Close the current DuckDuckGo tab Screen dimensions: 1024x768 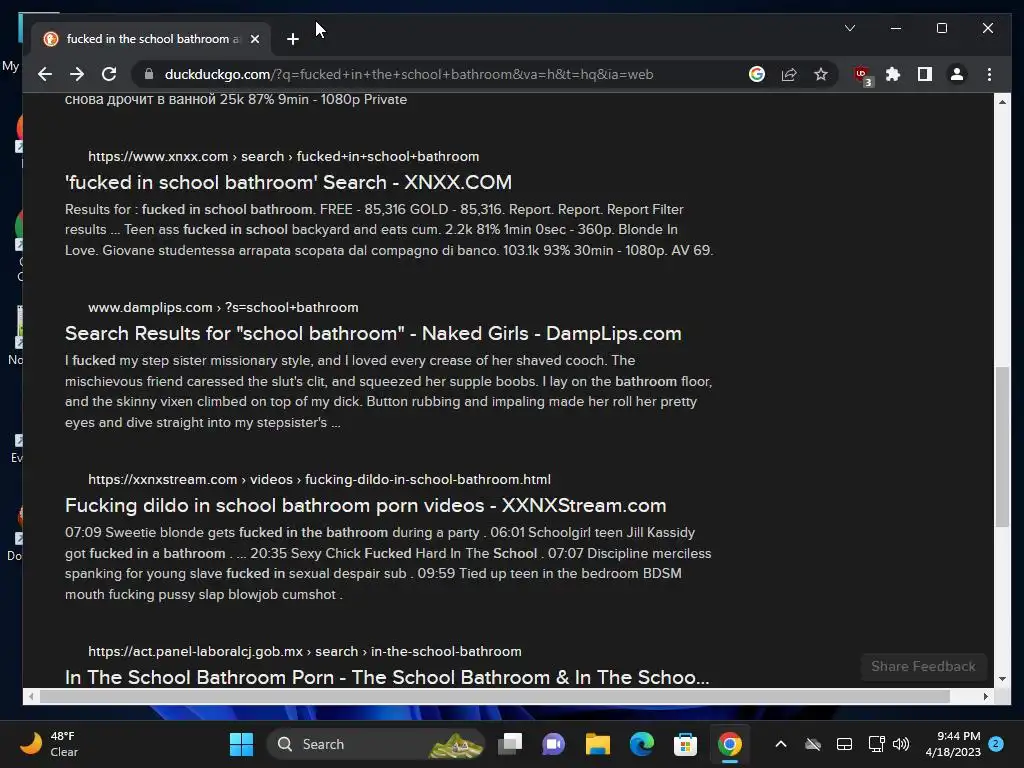[255, 39]
